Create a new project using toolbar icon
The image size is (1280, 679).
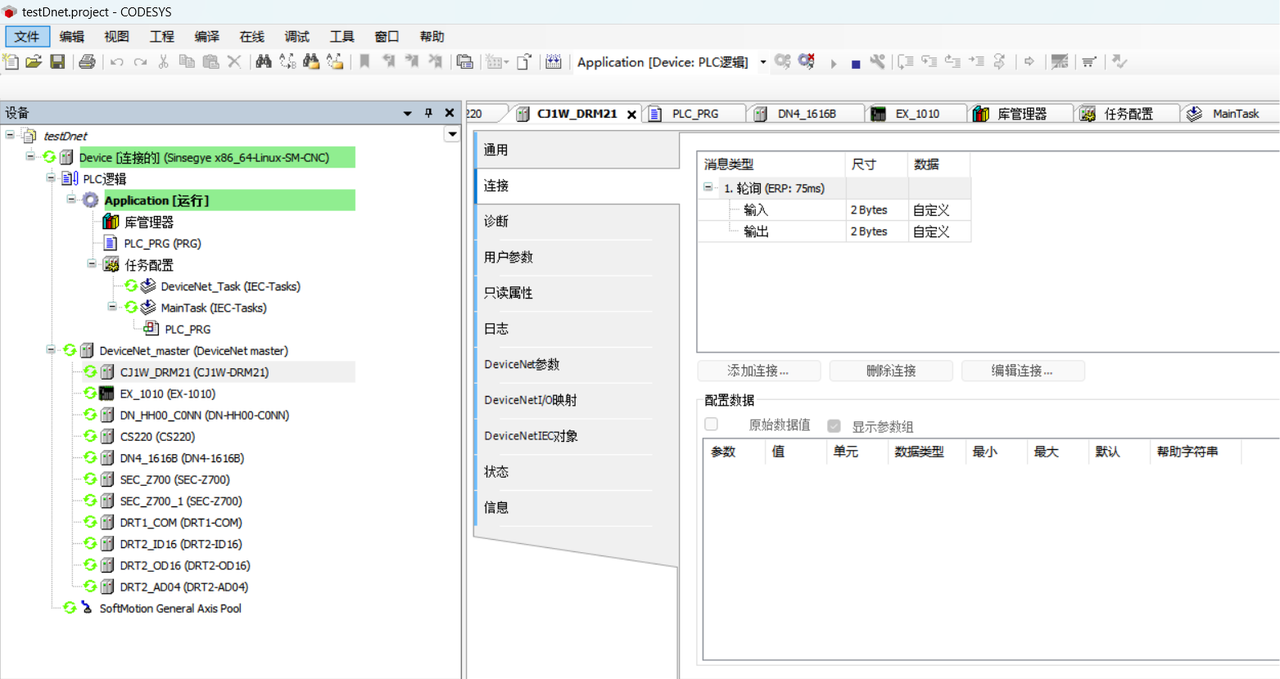pos(11,62)
